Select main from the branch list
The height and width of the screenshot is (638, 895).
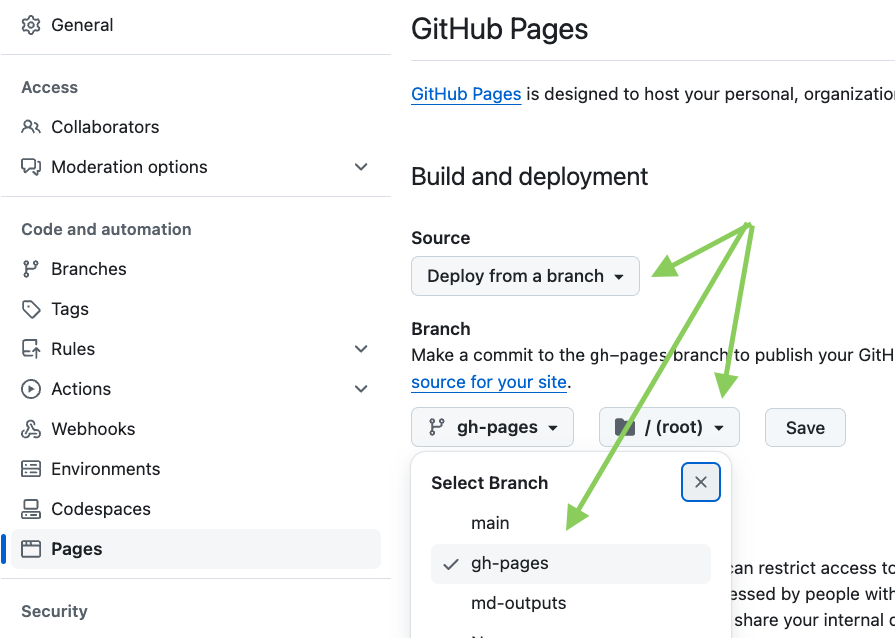click(490, 522)
